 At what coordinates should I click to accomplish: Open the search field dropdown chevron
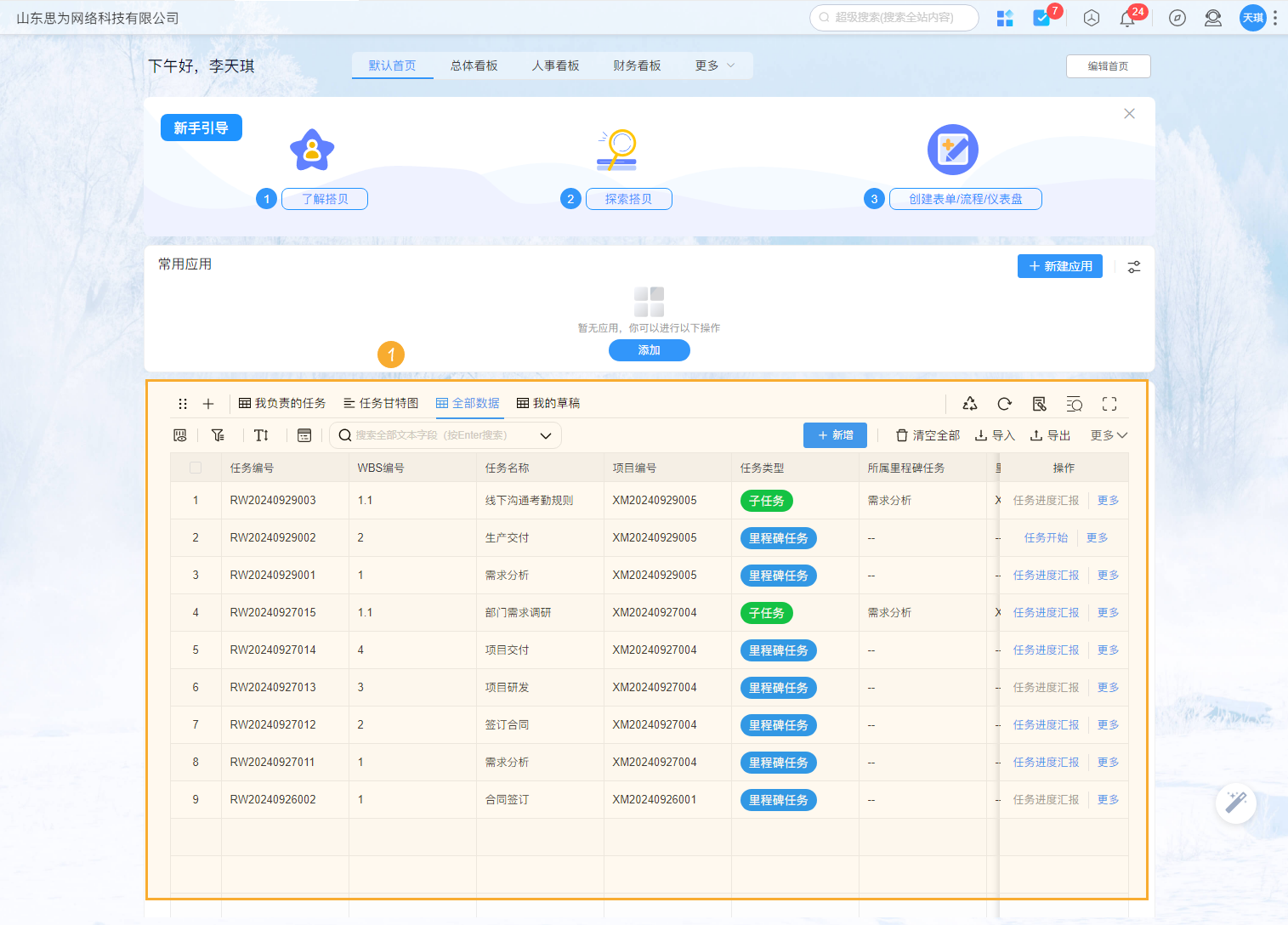(545, 434)
